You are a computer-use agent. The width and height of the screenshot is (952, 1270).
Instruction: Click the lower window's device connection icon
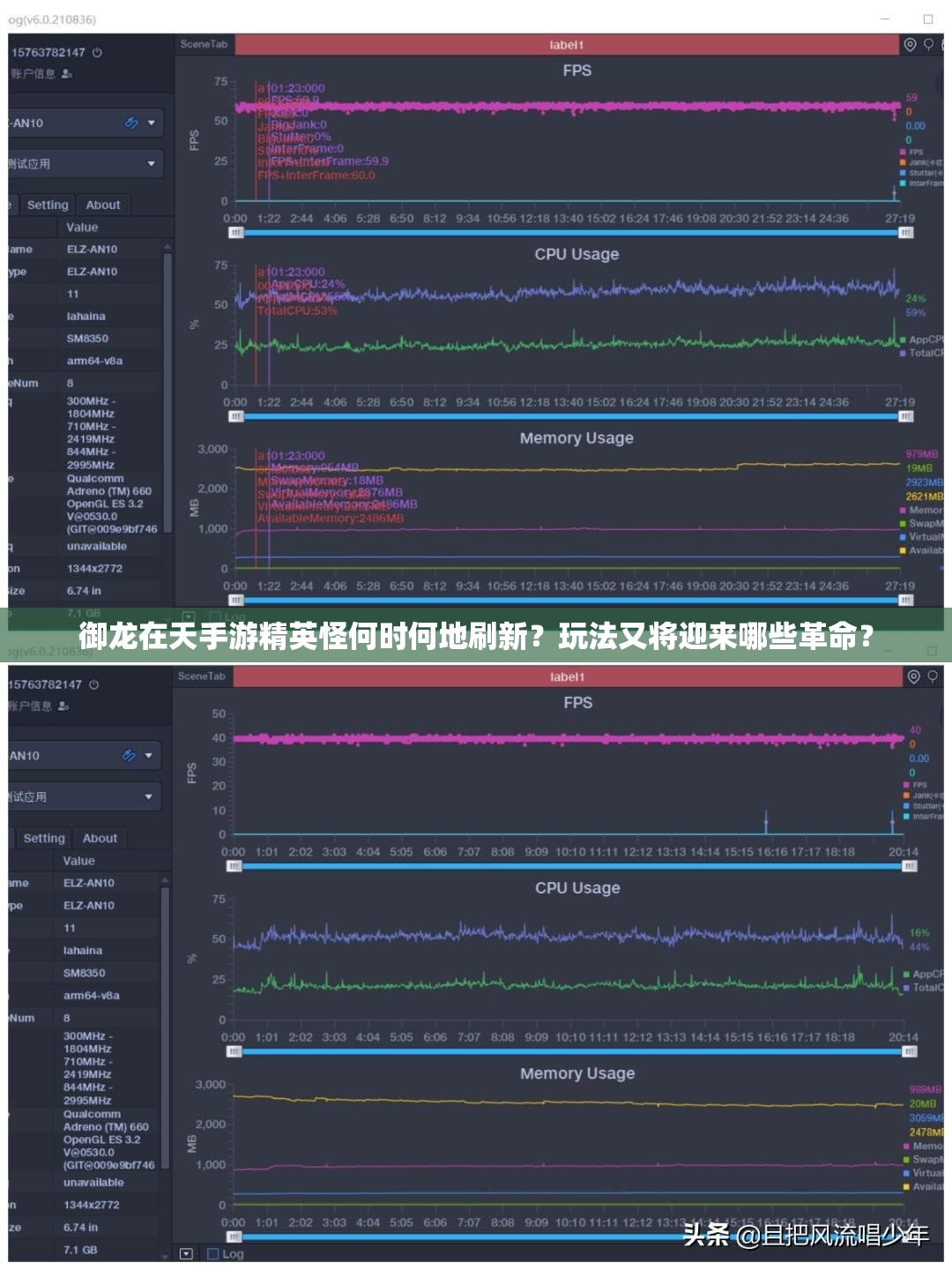[128, 756]
